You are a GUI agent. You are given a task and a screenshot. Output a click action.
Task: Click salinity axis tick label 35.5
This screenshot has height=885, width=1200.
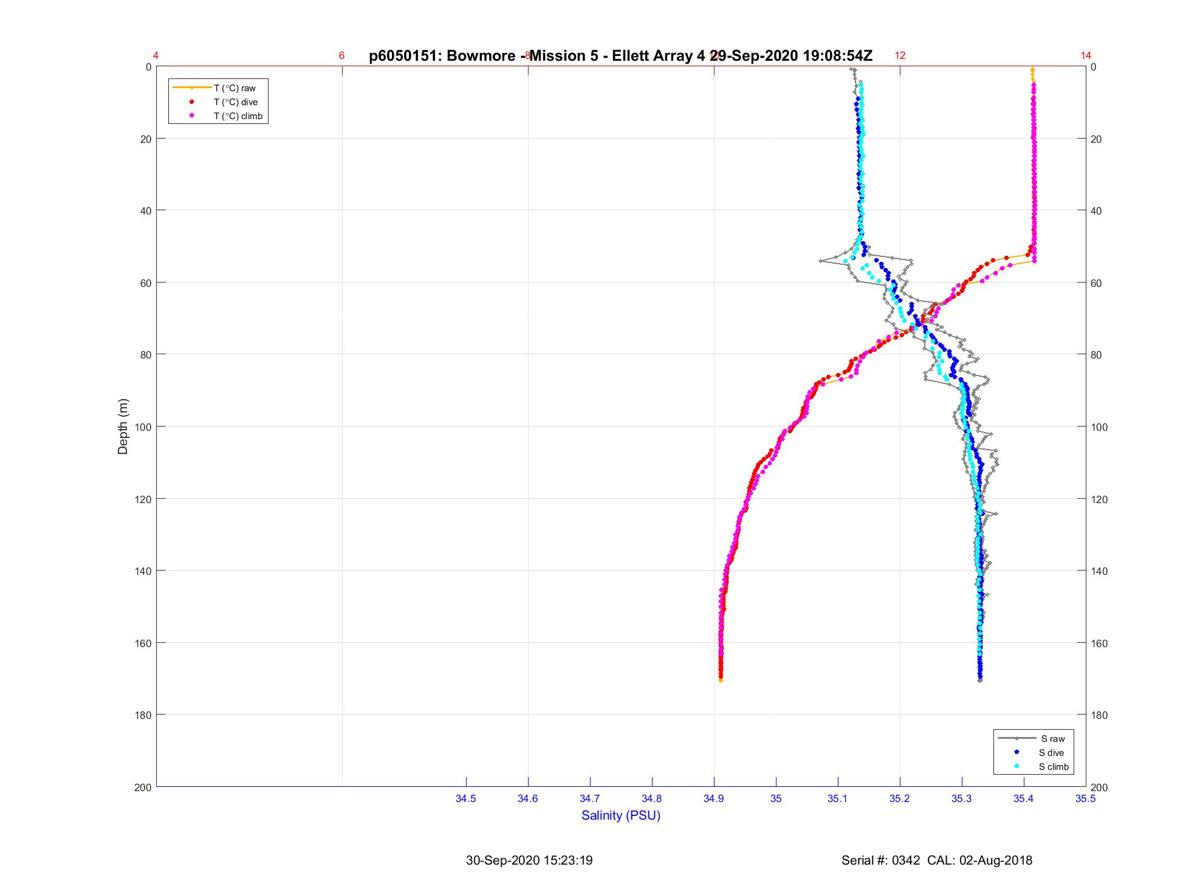pos(1086,799)
